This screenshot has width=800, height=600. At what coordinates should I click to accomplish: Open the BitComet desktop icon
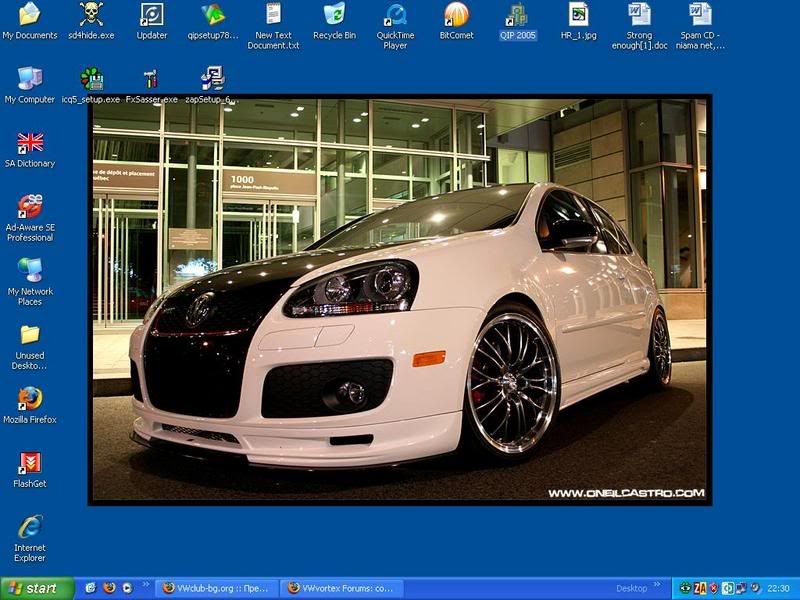click(456, 16)
